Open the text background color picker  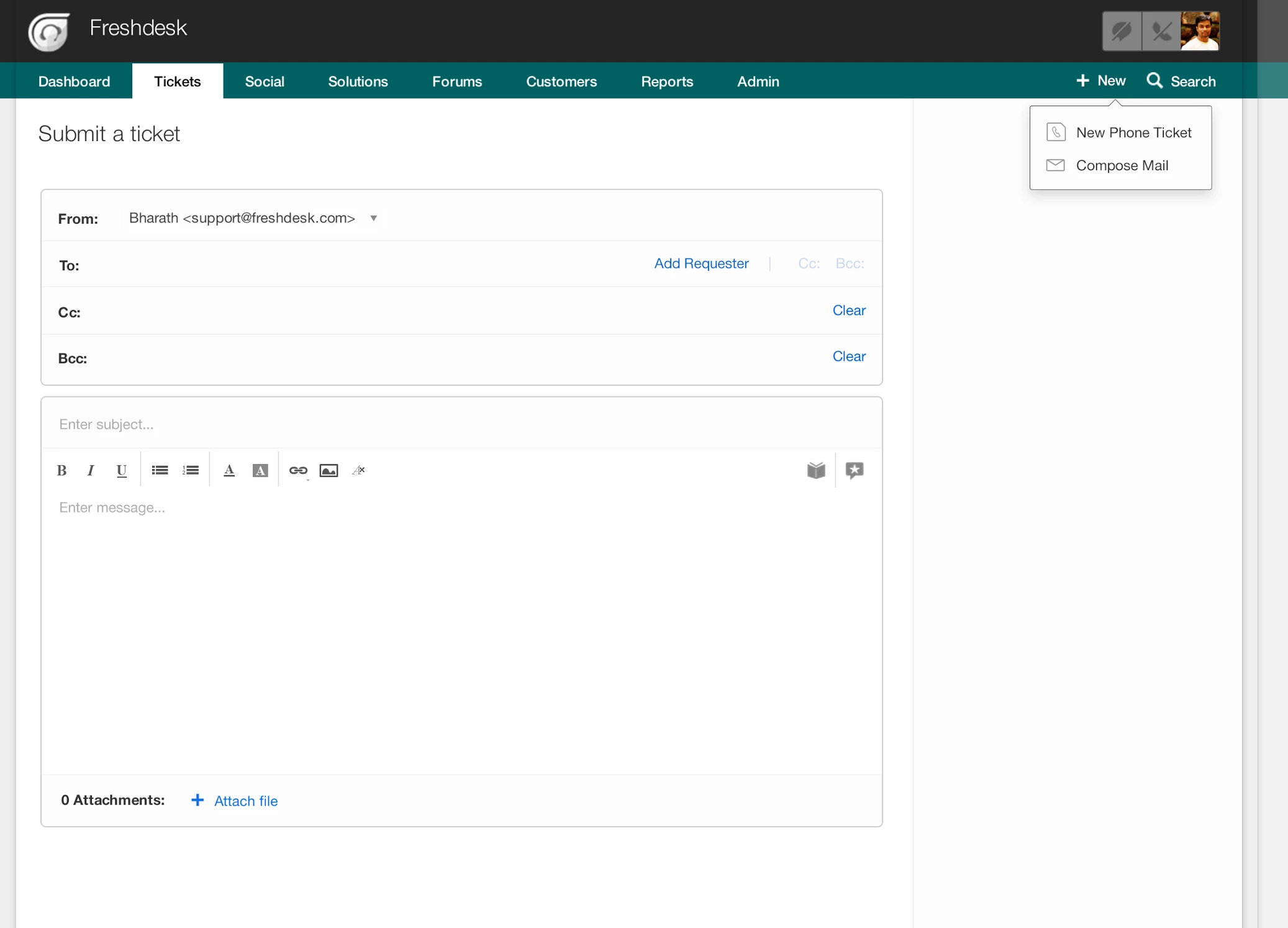[x=260, y=470]
